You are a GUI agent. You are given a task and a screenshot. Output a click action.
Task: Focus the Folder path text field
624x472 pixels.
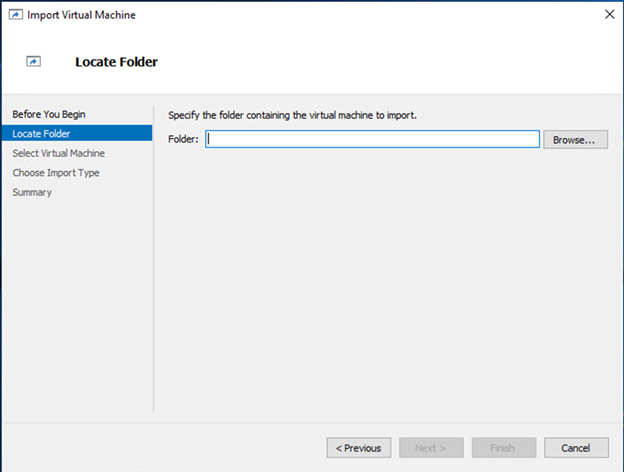point(372,139)
